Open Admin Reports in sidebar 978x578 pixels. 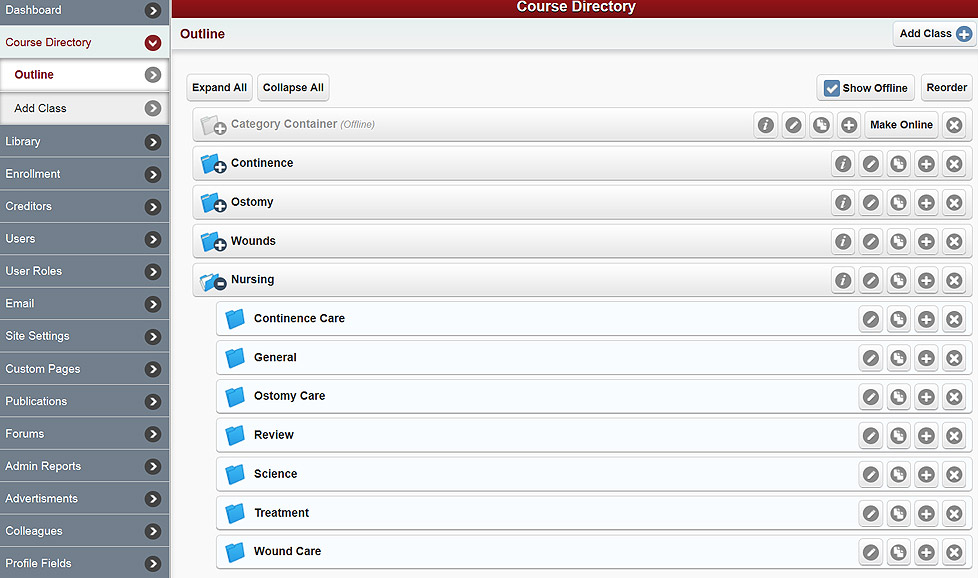click(x=84, y=466)
